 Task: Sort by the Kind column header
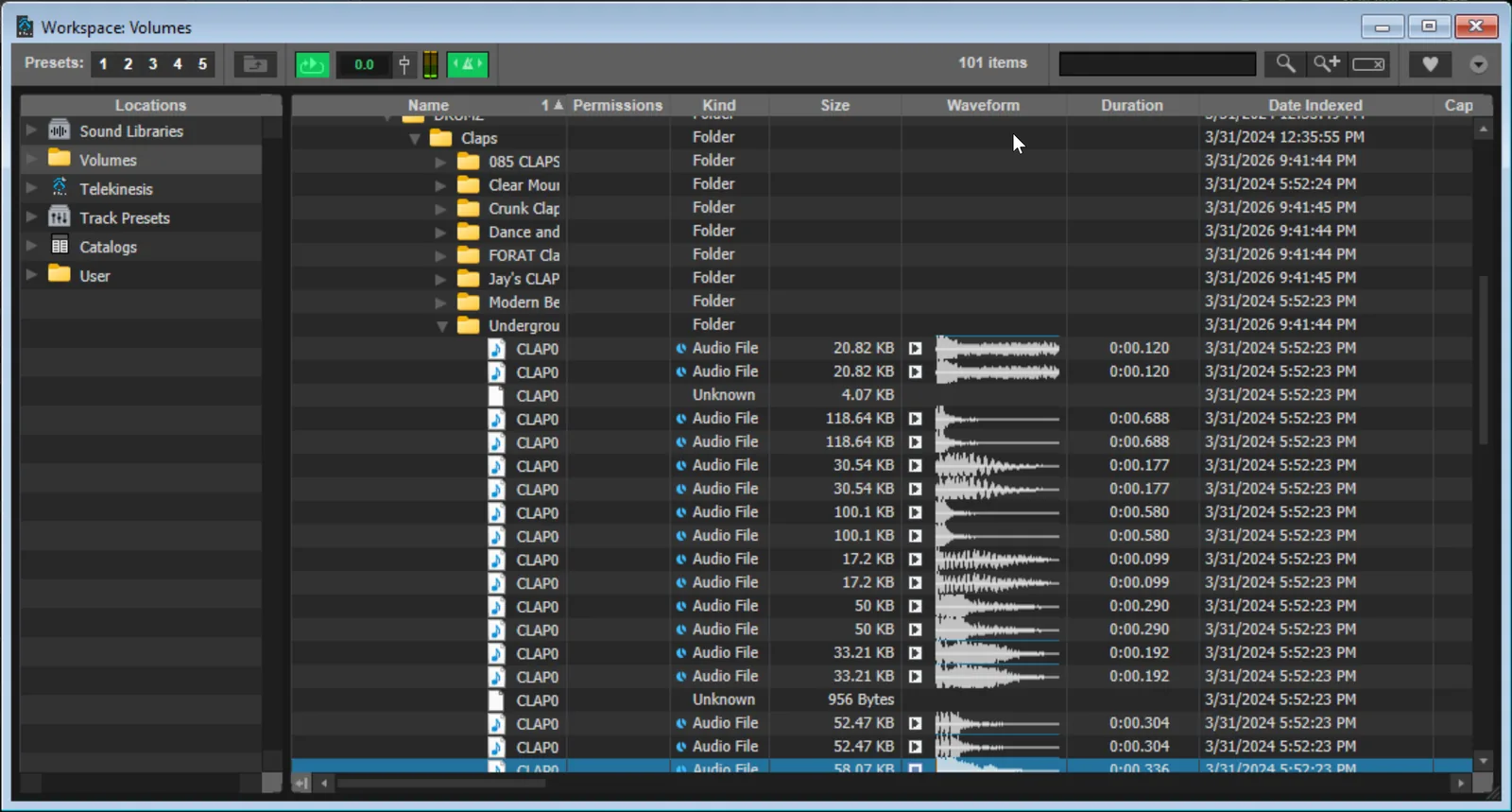(x=719, y=105)
